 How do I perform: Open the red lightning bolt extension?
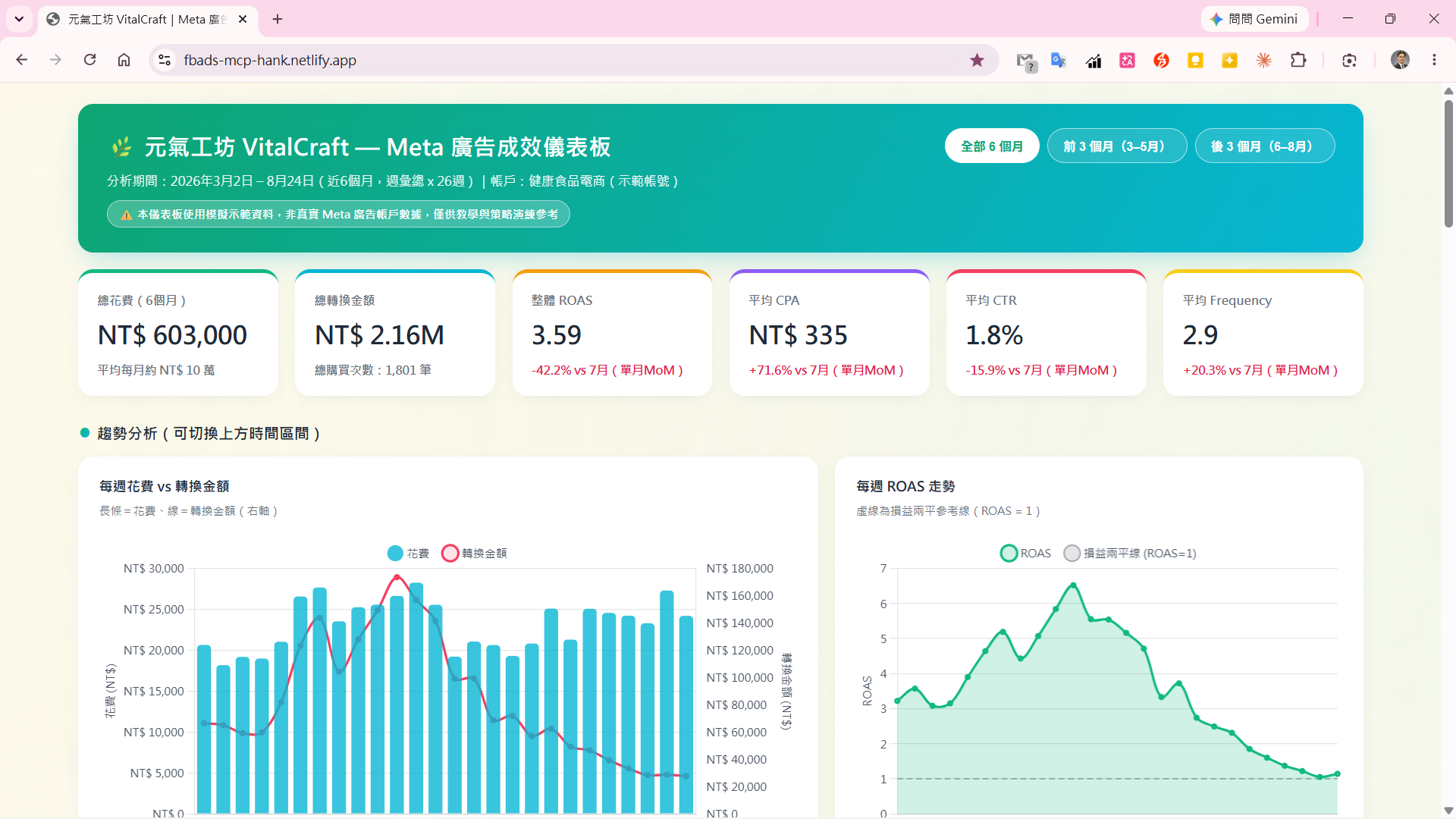(x=1162, y=60)
